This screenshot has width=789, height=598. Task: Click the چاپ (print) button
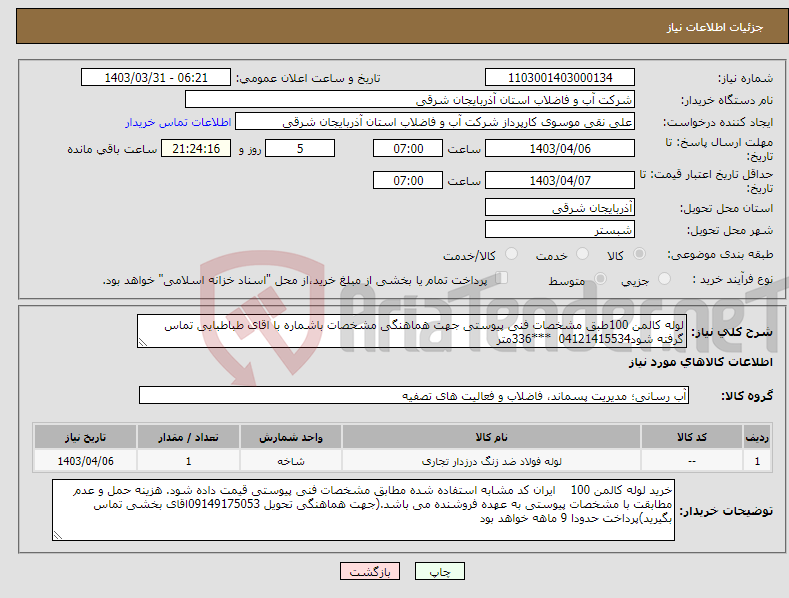[x=439, y=571]
